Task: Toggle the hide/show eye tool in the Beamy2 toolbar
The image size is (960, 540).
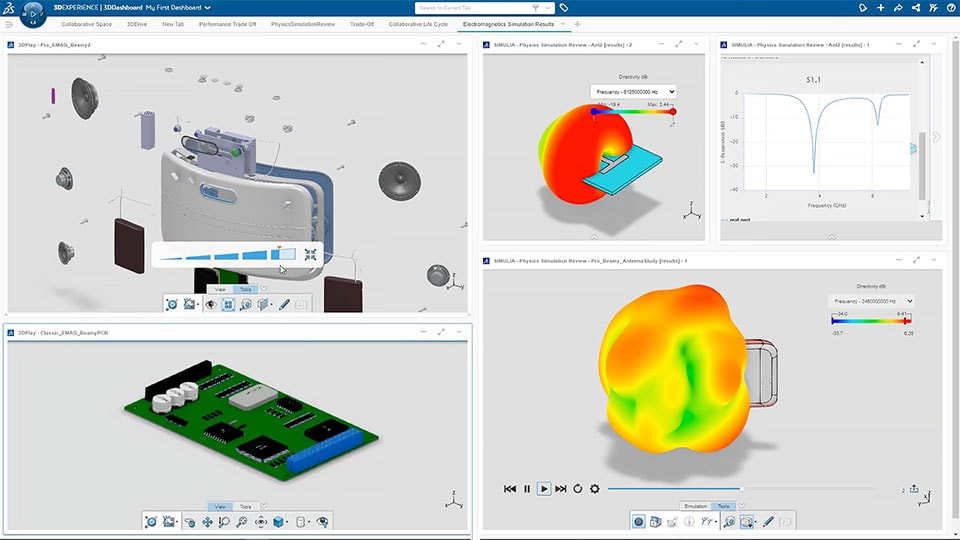Action: click(211, 304)
